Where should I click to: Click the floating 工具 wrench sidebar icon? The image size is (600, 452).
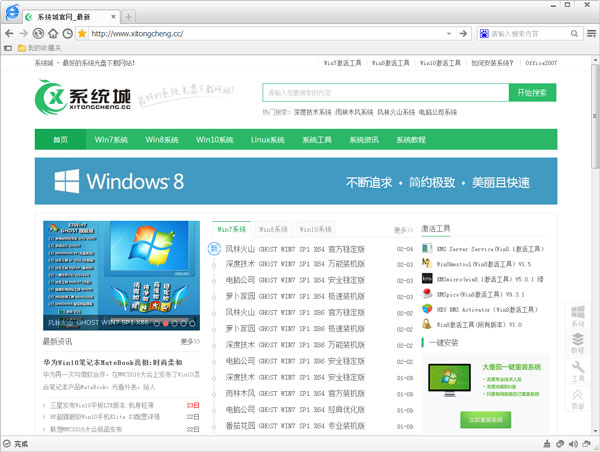coord(578,371)
